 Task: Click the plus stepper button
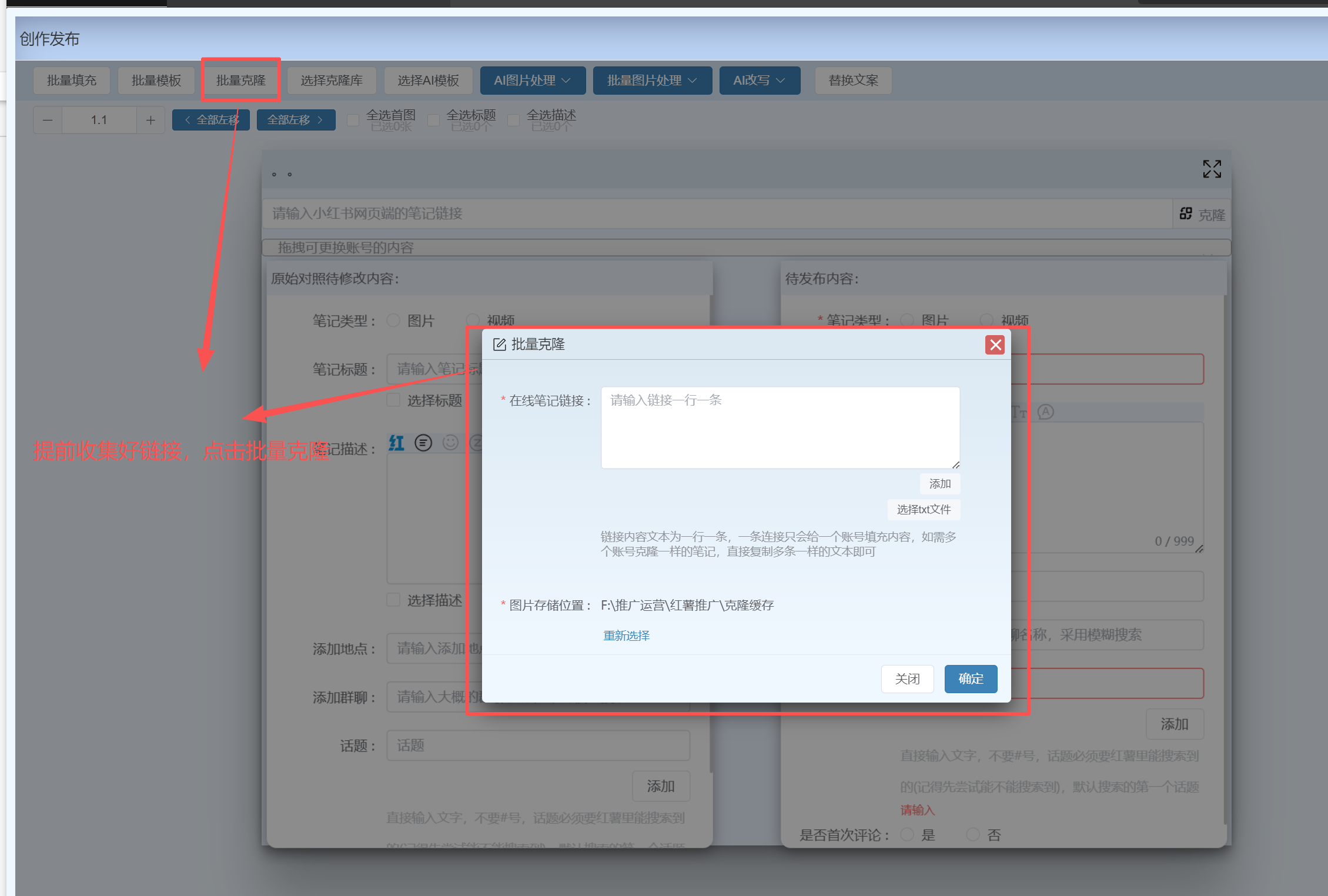point(150,121)
